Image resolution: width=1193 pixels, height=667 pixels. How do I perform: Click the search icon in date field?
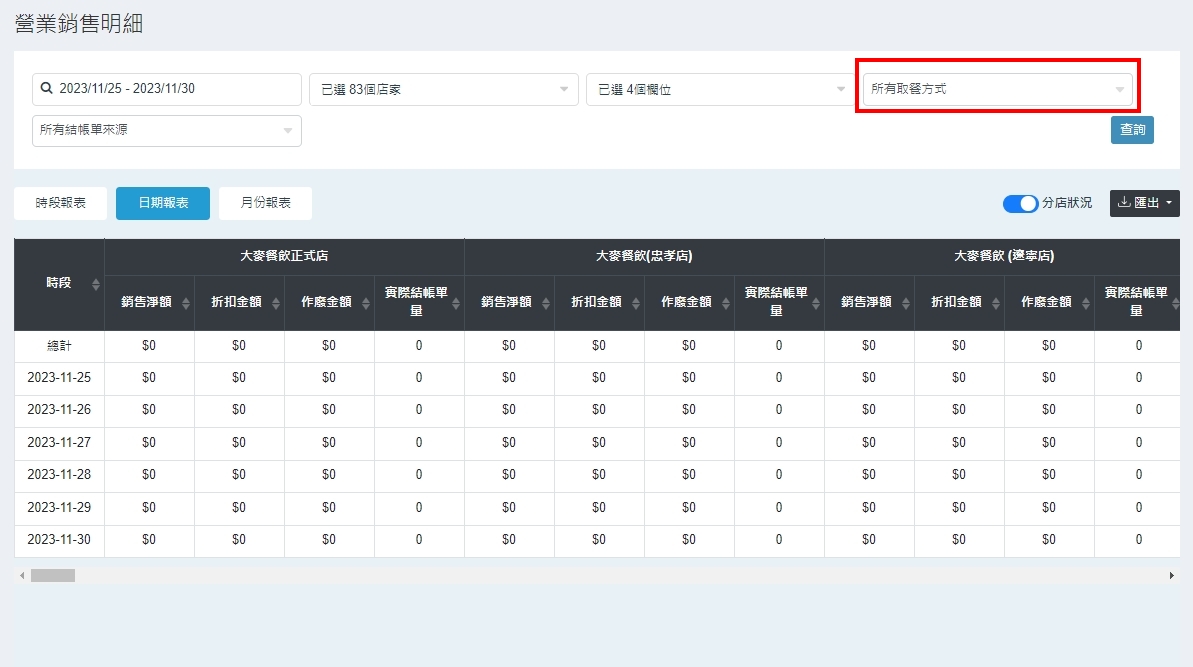click(x=46, y=89)
